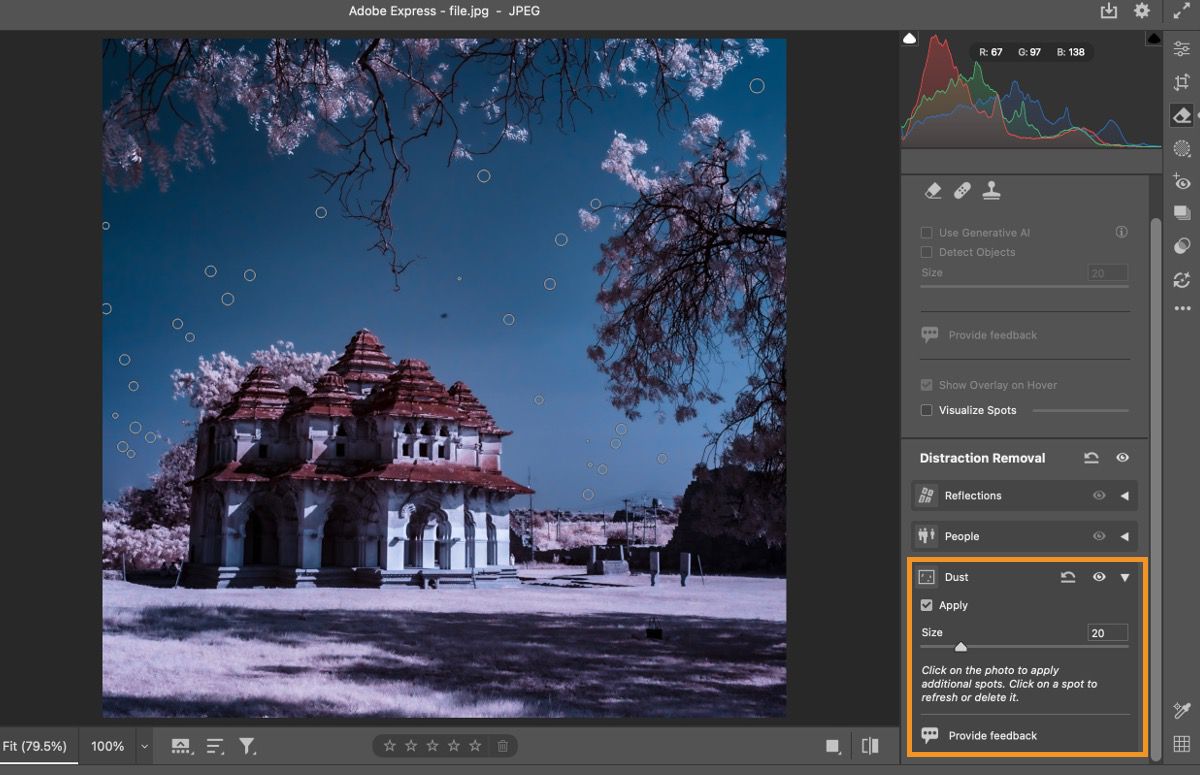Open the zoom percentage dropdown
This screenshot has width=1200, height=775.
144,745
